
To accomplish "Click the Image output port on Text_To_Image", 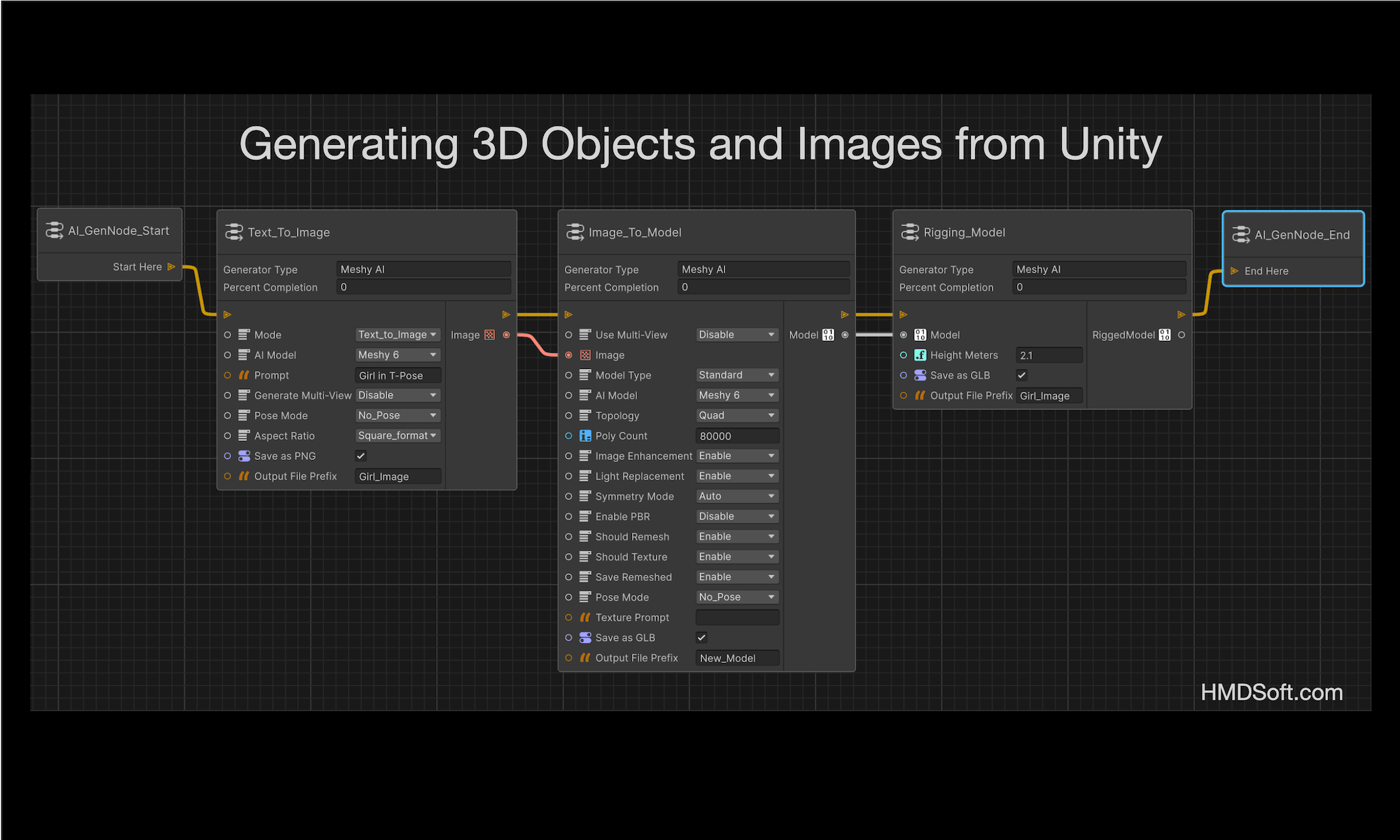I will [x=506, y=335].
